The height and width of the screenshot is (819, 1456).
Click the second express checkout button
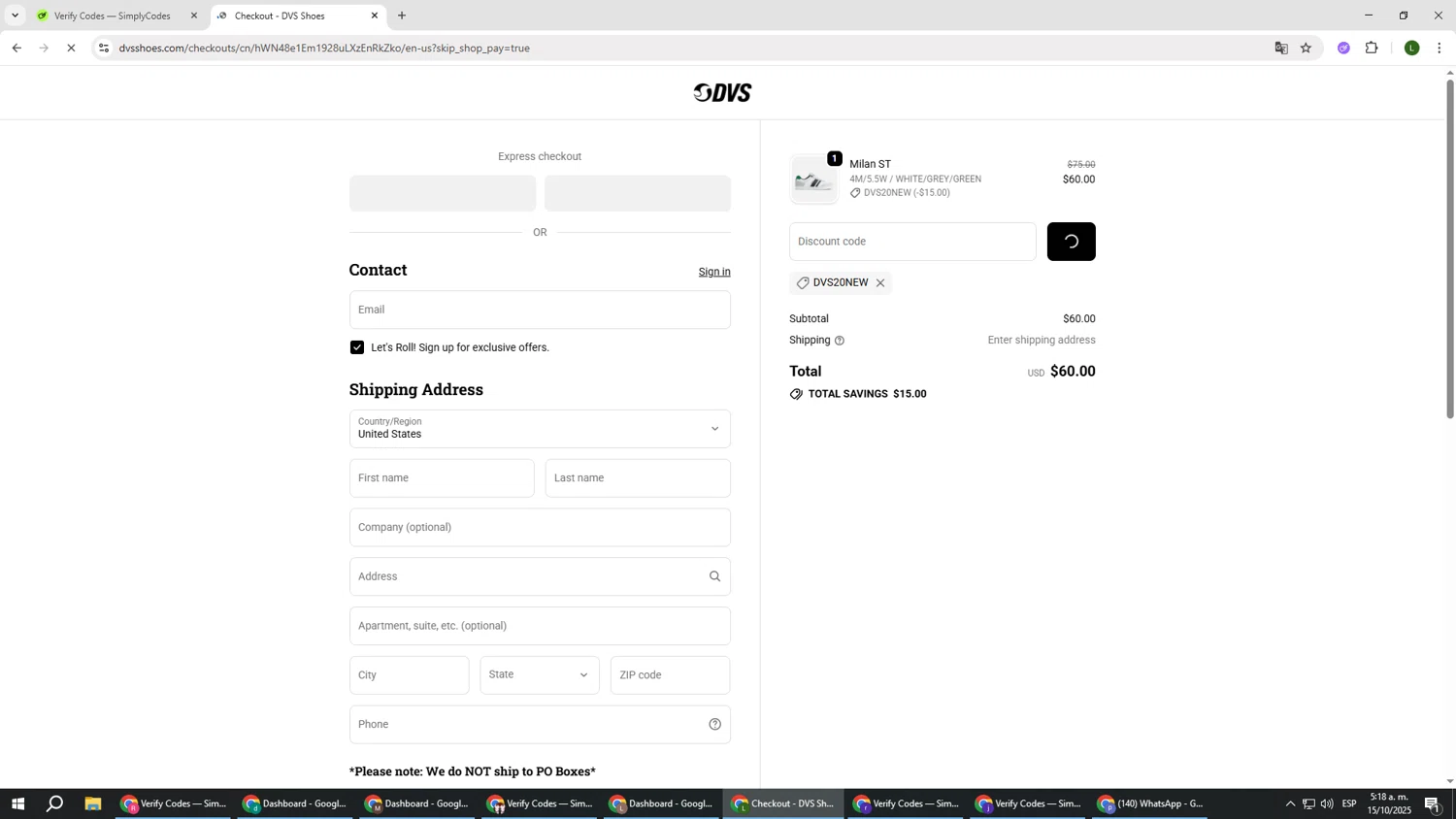(638, 193)
